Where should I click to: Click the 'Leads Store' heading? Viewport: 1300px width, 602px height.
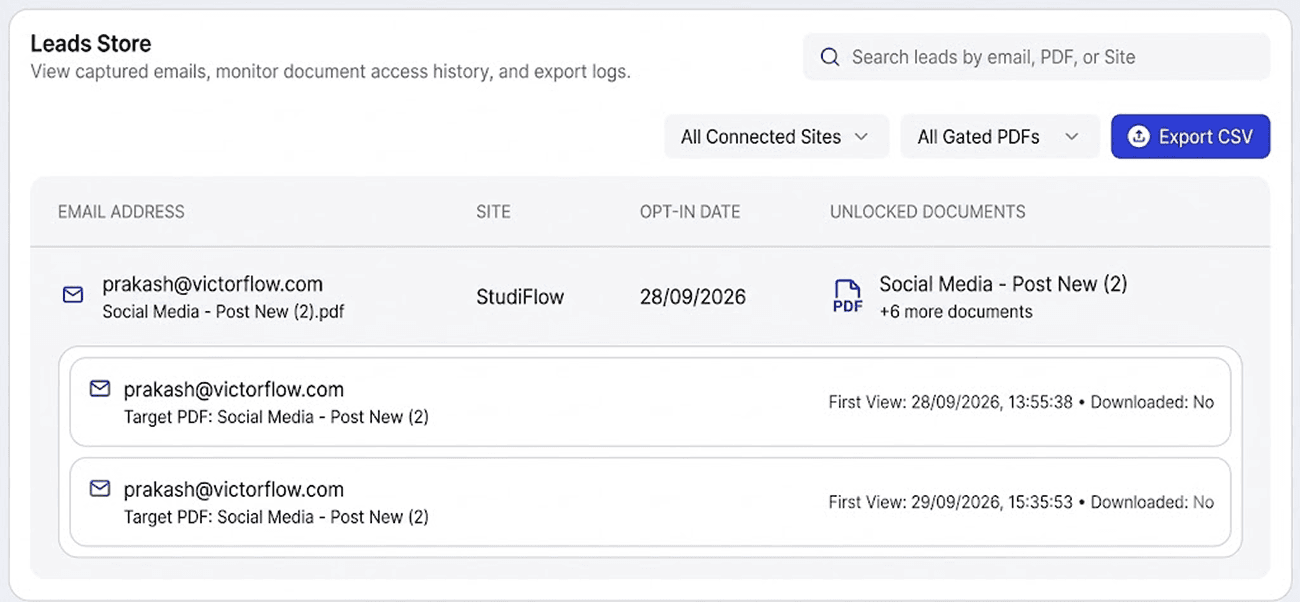pos(91,44)
